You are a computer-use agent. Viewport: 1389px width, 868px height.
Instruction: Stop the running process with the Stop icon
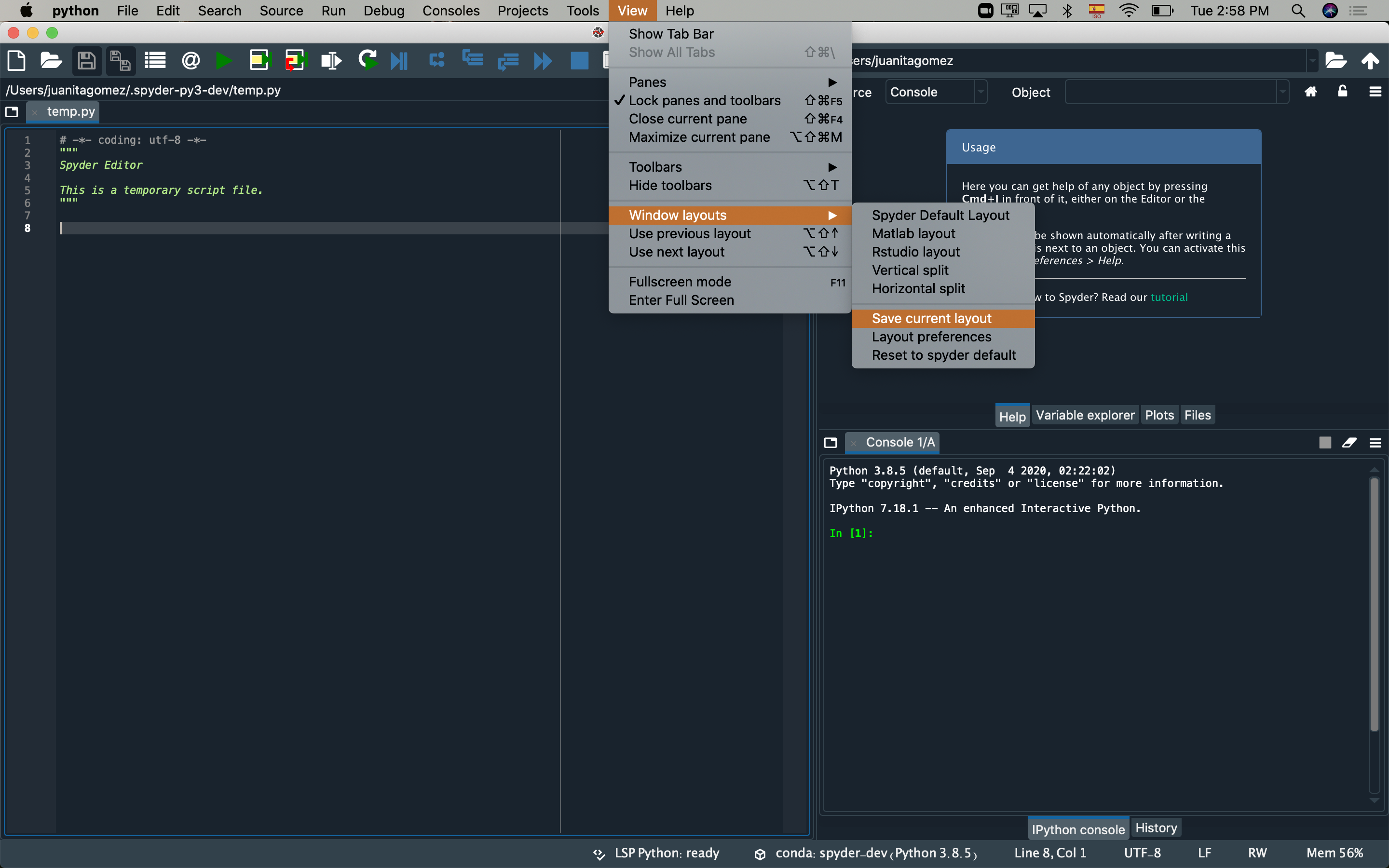579,60
